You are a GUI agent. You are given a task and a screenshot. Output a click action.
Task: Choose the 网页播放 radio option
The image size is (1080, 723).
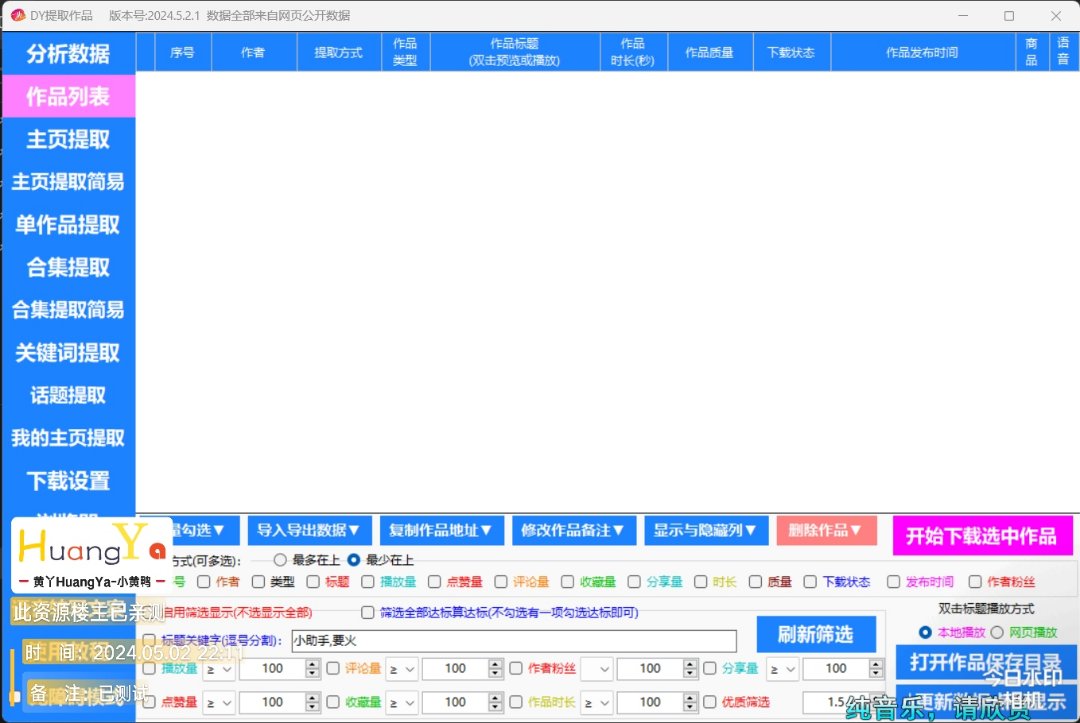click(997, 633)
